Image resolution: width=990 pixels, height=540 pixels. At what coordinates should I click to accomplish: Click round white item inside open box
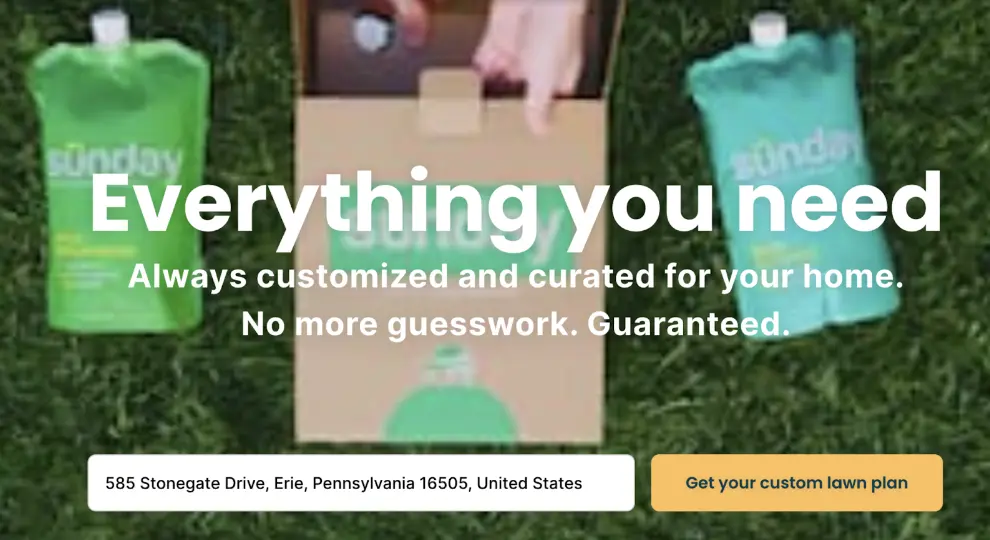pos(373,32)
